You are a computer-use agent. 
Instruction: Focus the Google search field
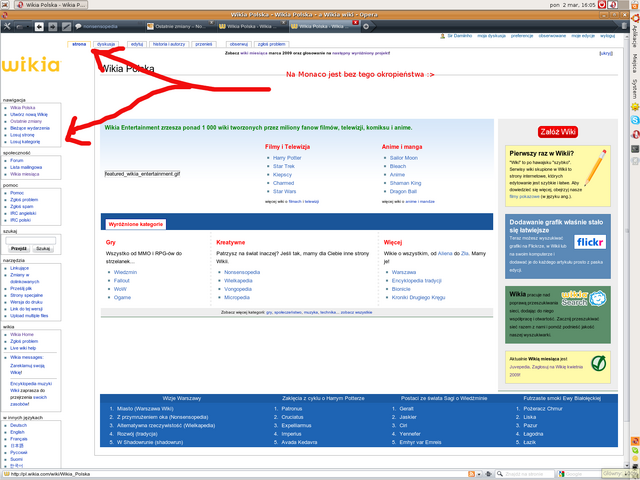point(579,474)
